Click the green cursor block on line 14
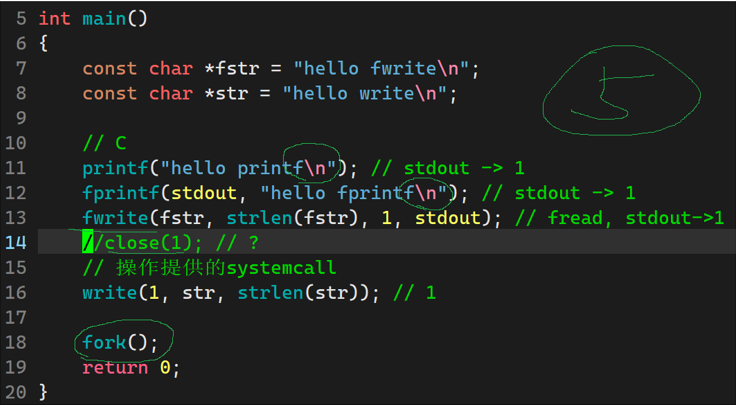 click(88, 243)
